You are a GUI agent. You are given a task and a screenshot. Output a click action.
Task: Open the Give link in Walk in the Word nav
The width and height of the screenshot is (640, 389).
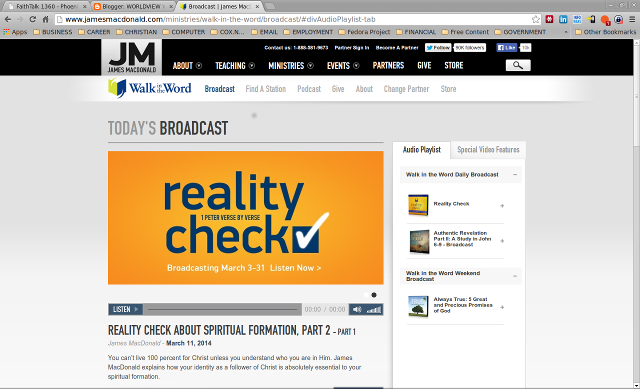pos(338,89)
